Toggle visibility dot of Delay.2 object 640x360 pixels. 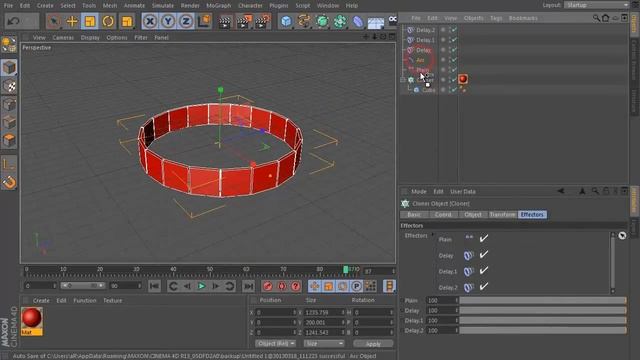pyautogui.click(x=443, y=29)
